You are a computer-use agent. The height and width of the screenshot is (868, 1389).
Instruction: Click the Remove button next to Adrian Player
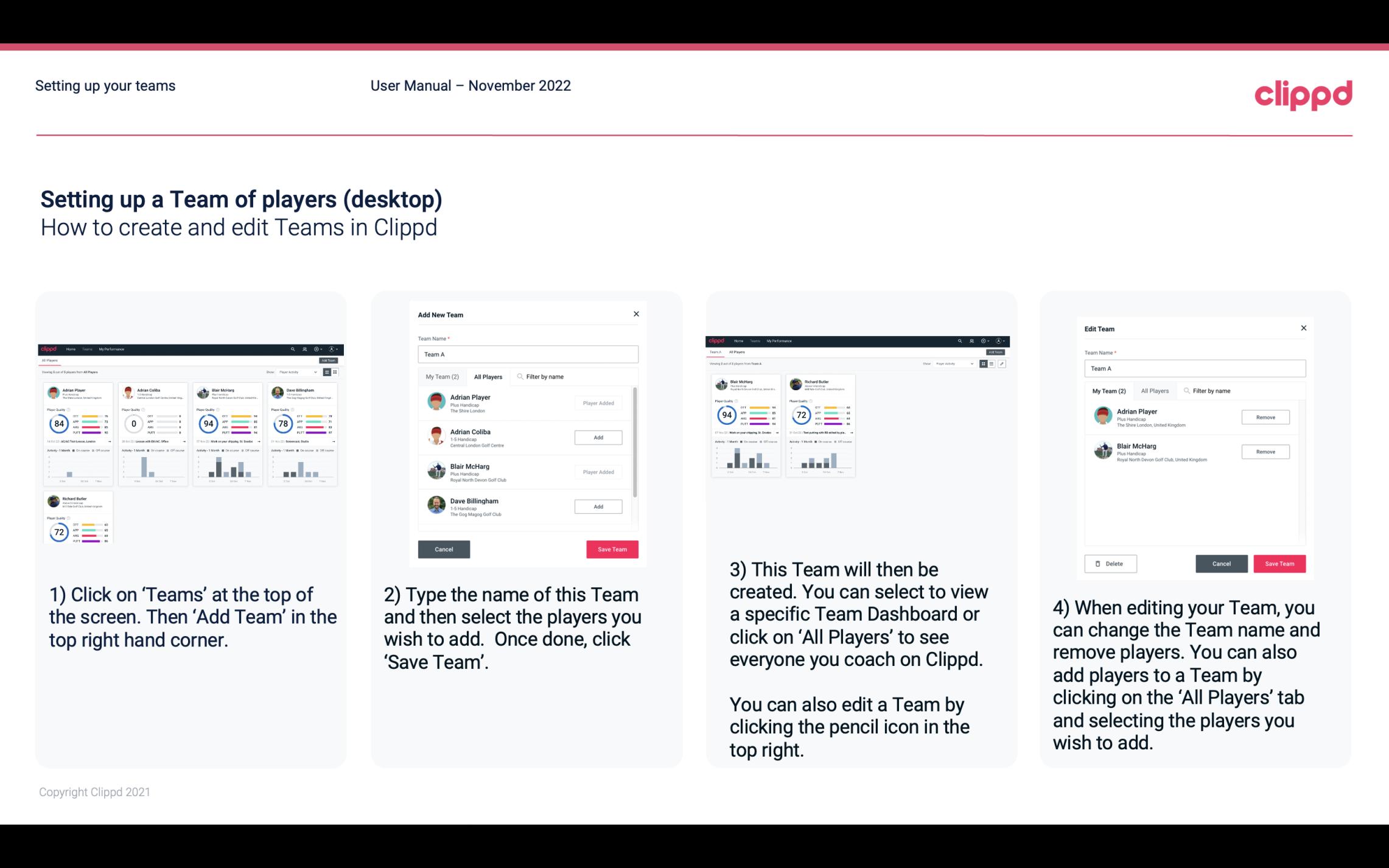(1265, 418)
